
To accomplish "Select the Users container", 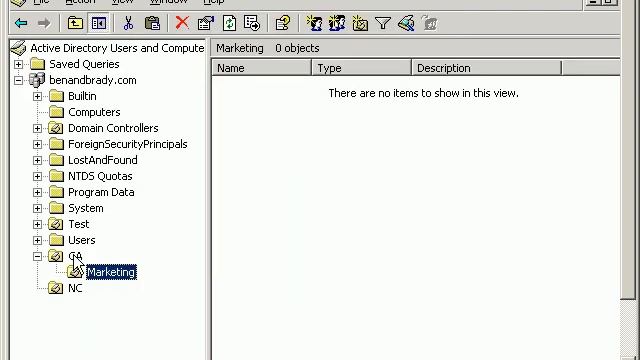I will (x=82, y=240).
